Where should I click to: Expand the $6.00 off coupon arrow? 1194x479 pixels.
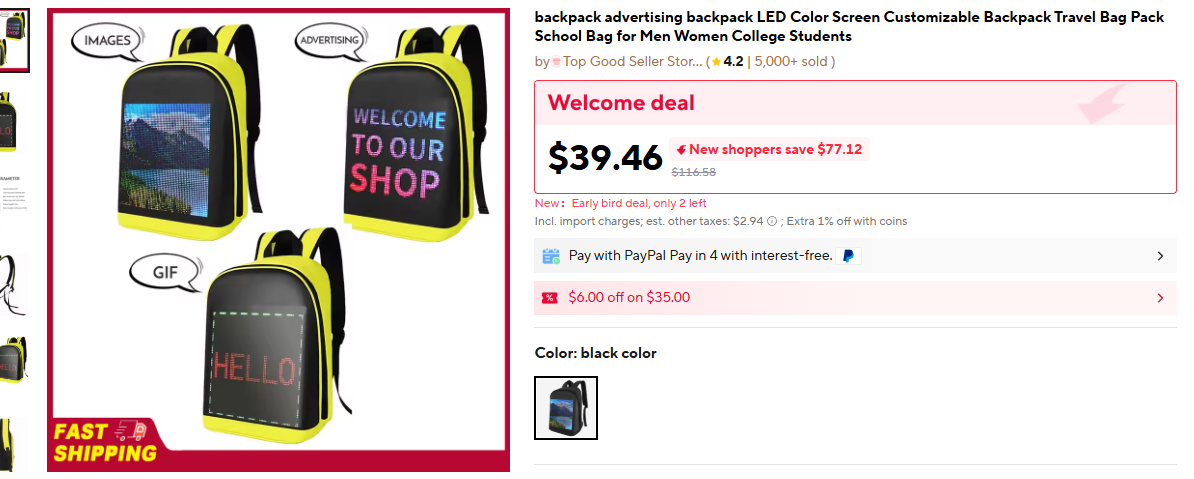(x=1160, y=298)
